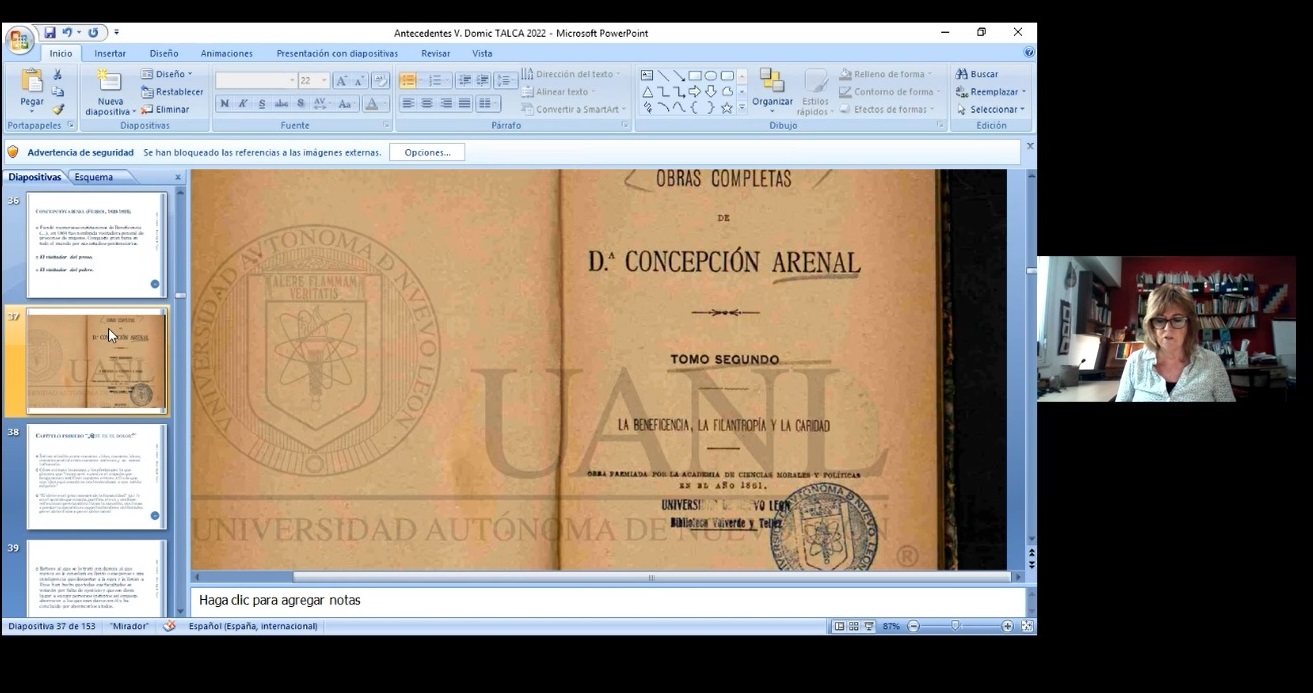The height and width of the screenshot is (693, 1313).
Task: Cut selection with scissors icon
Action: coord(58,74)
